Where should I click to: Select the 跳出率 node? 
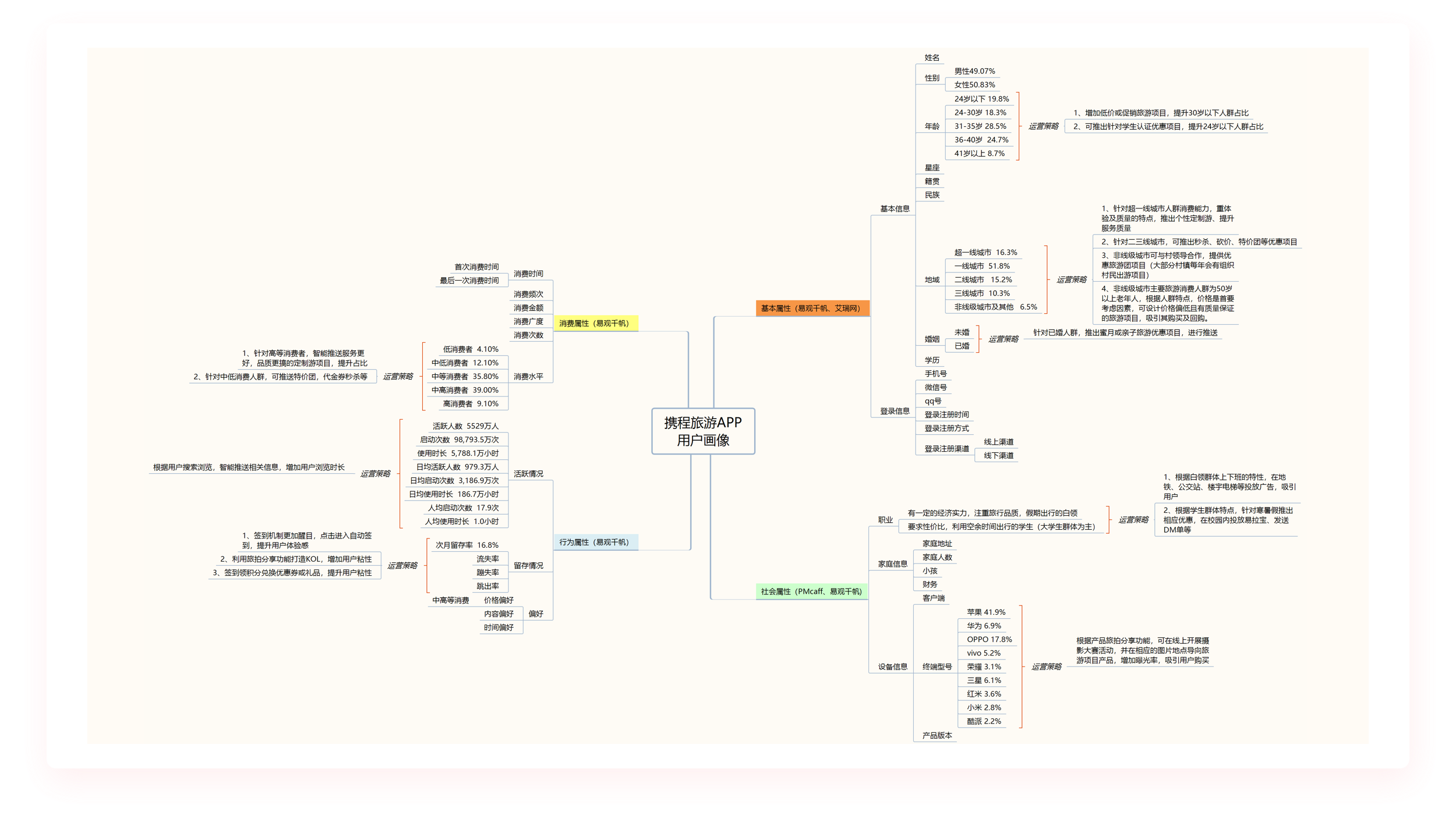coord(487,586)
